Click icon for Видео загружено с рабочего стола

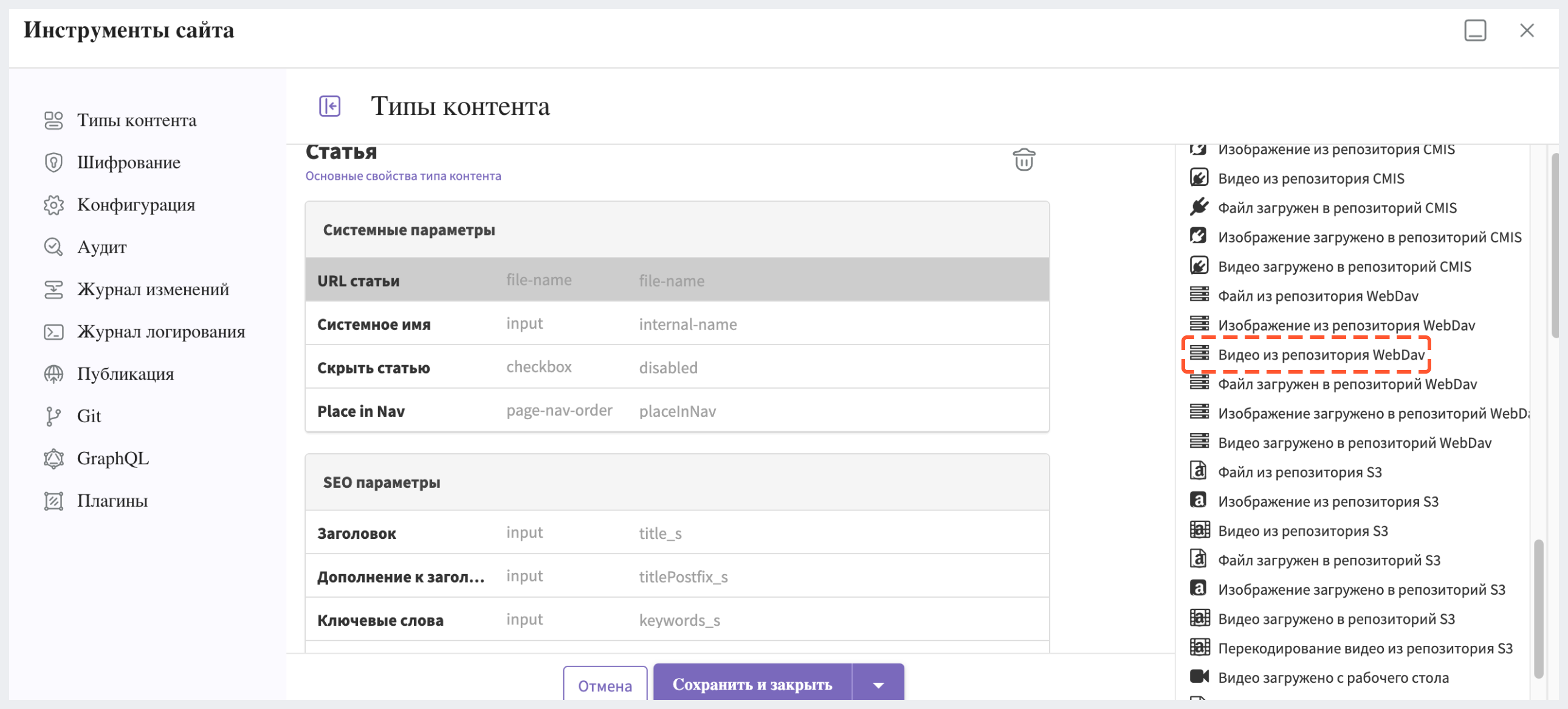click(x=1199, y=676)
